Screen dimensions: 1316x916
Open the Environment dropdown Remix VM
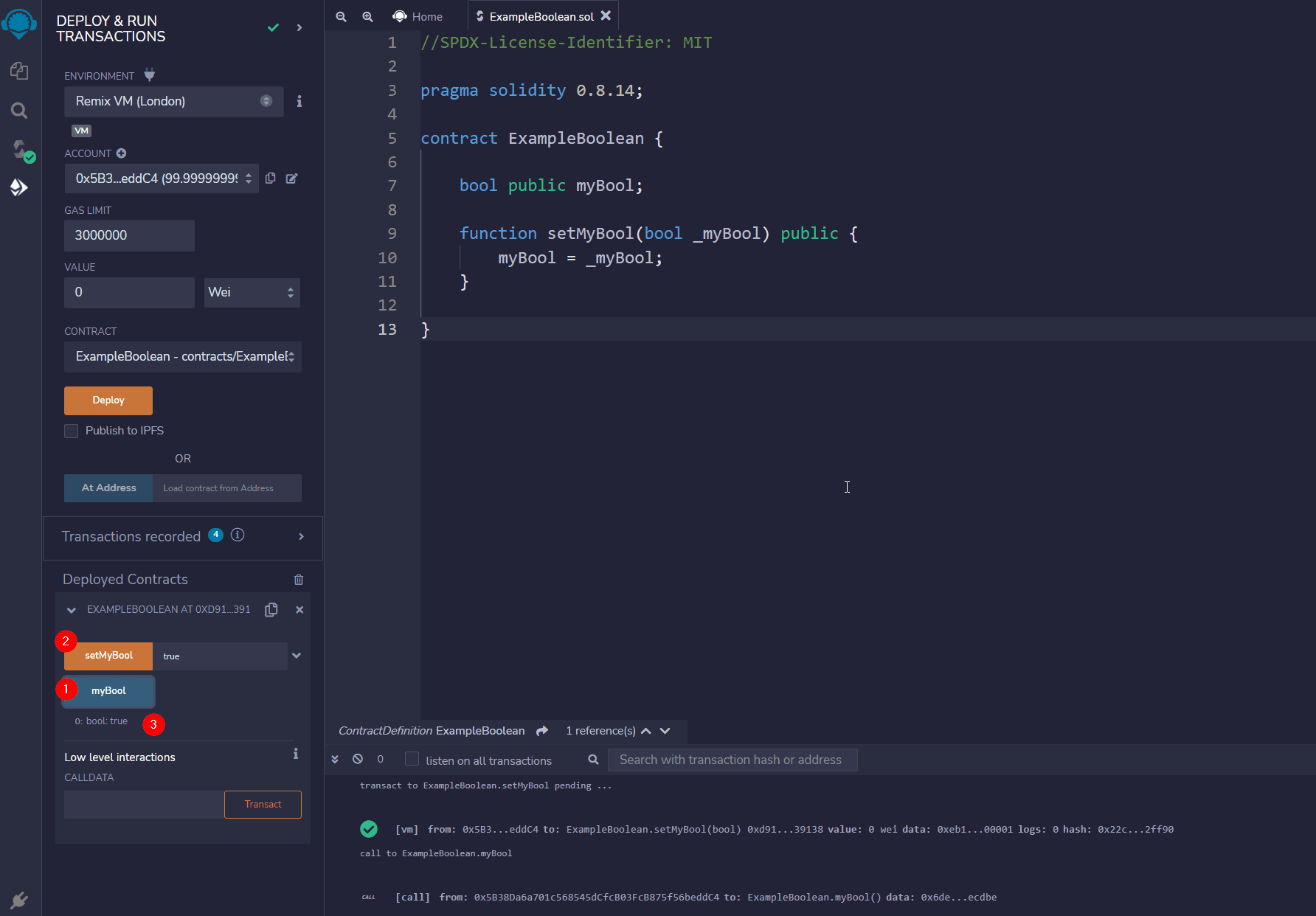pos(174,101)
